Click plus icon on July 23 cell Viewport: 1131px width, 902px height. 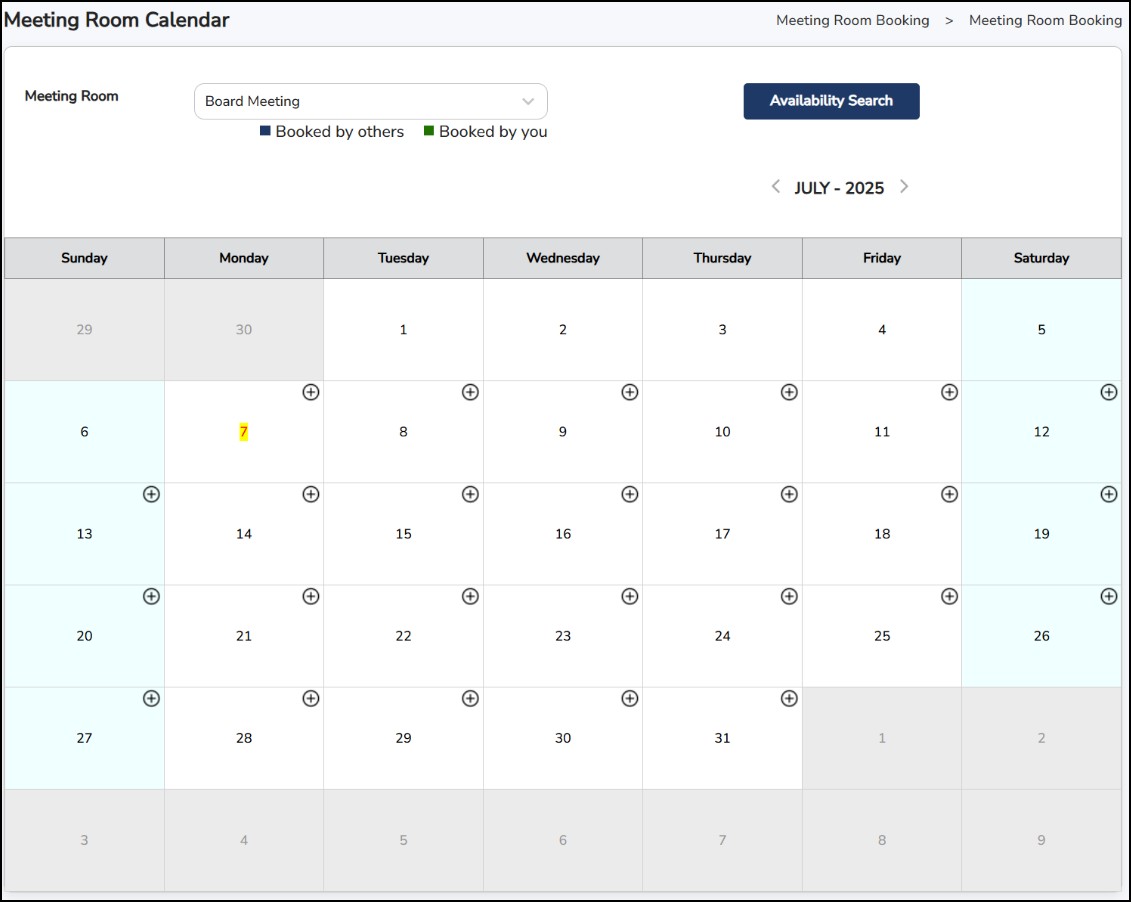tap(630, 597)
